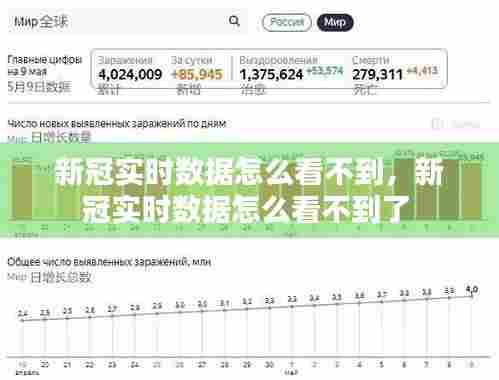Click "Главные цифры на 9 мая" heading
Screen dimensions: 499x380
click(45, 65)
